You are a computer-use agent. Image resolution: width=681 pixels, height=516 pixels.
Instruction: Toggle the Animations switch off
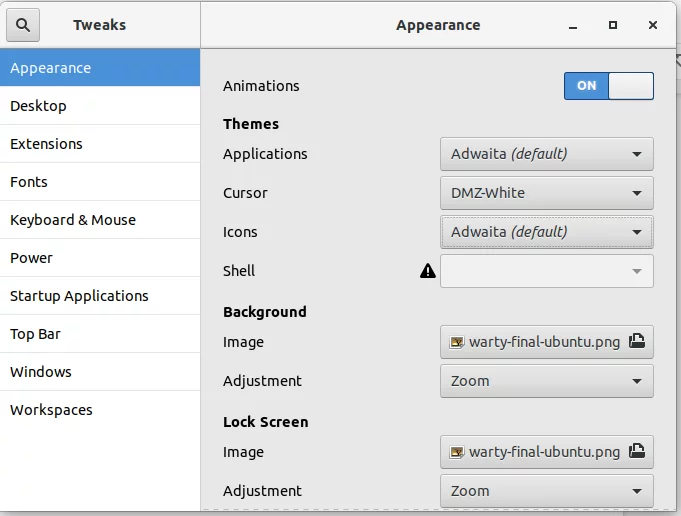(609, 86)
